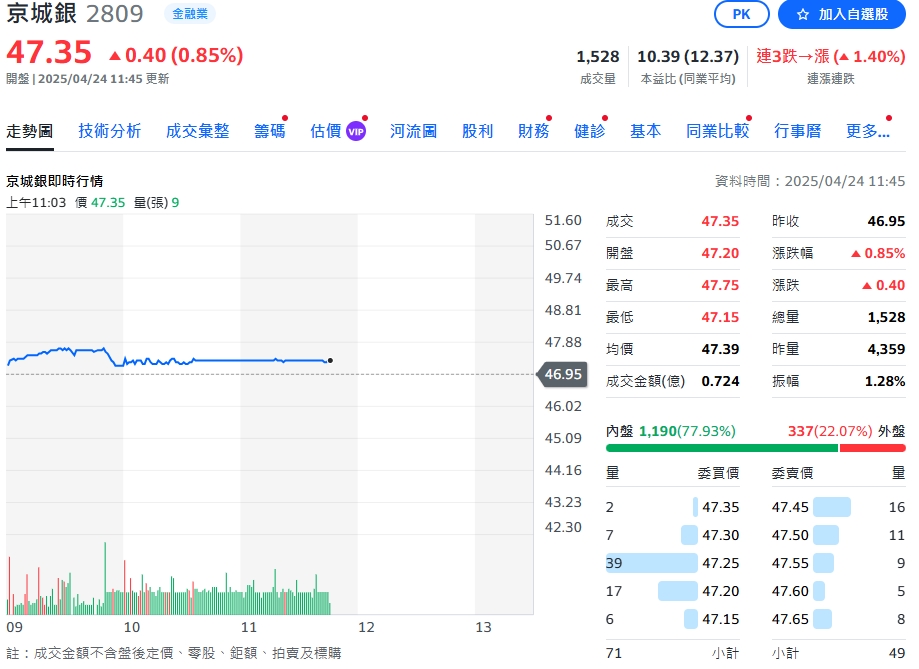Open the 河流圖 tab
Screen dimensions: 919x669
413,131
